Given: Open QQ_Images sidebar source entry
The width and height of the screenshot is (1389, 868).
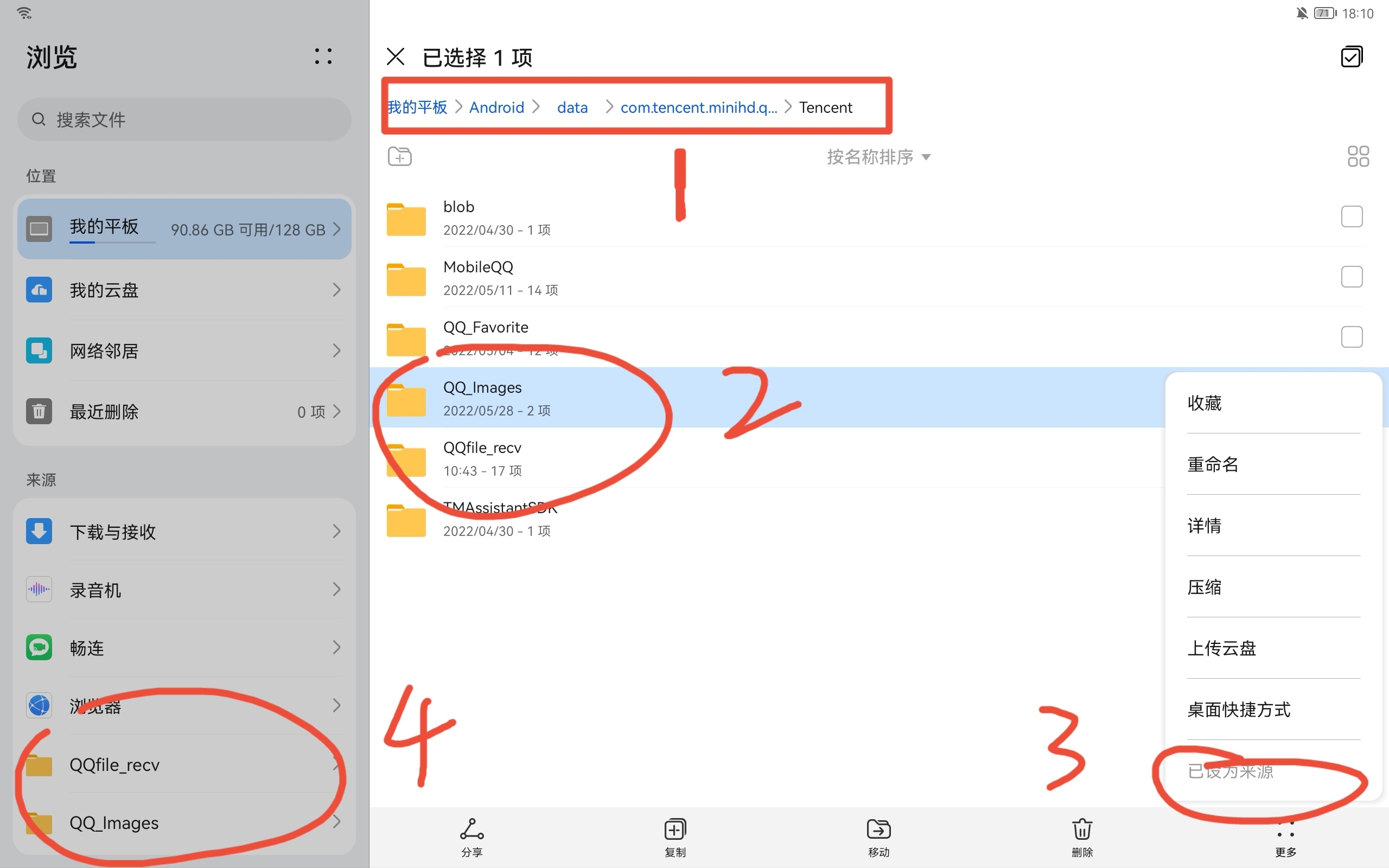Looking at the screenshot, I should 184,822.
